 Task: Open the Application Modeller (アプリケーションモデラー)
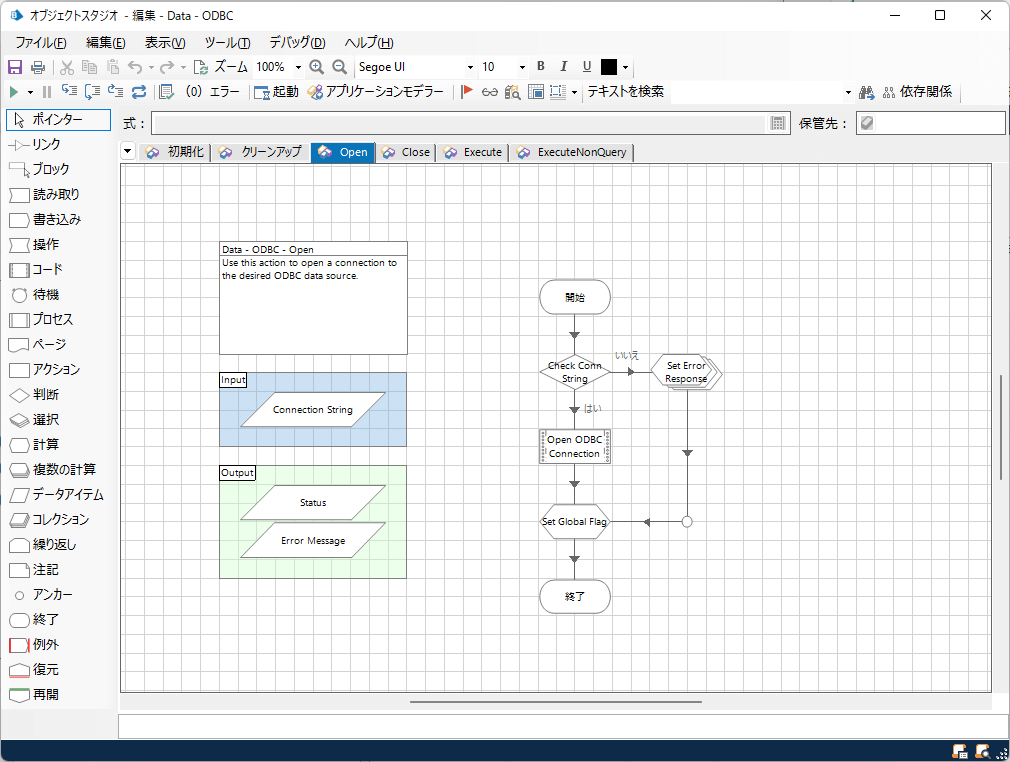(x=375, y=92)
